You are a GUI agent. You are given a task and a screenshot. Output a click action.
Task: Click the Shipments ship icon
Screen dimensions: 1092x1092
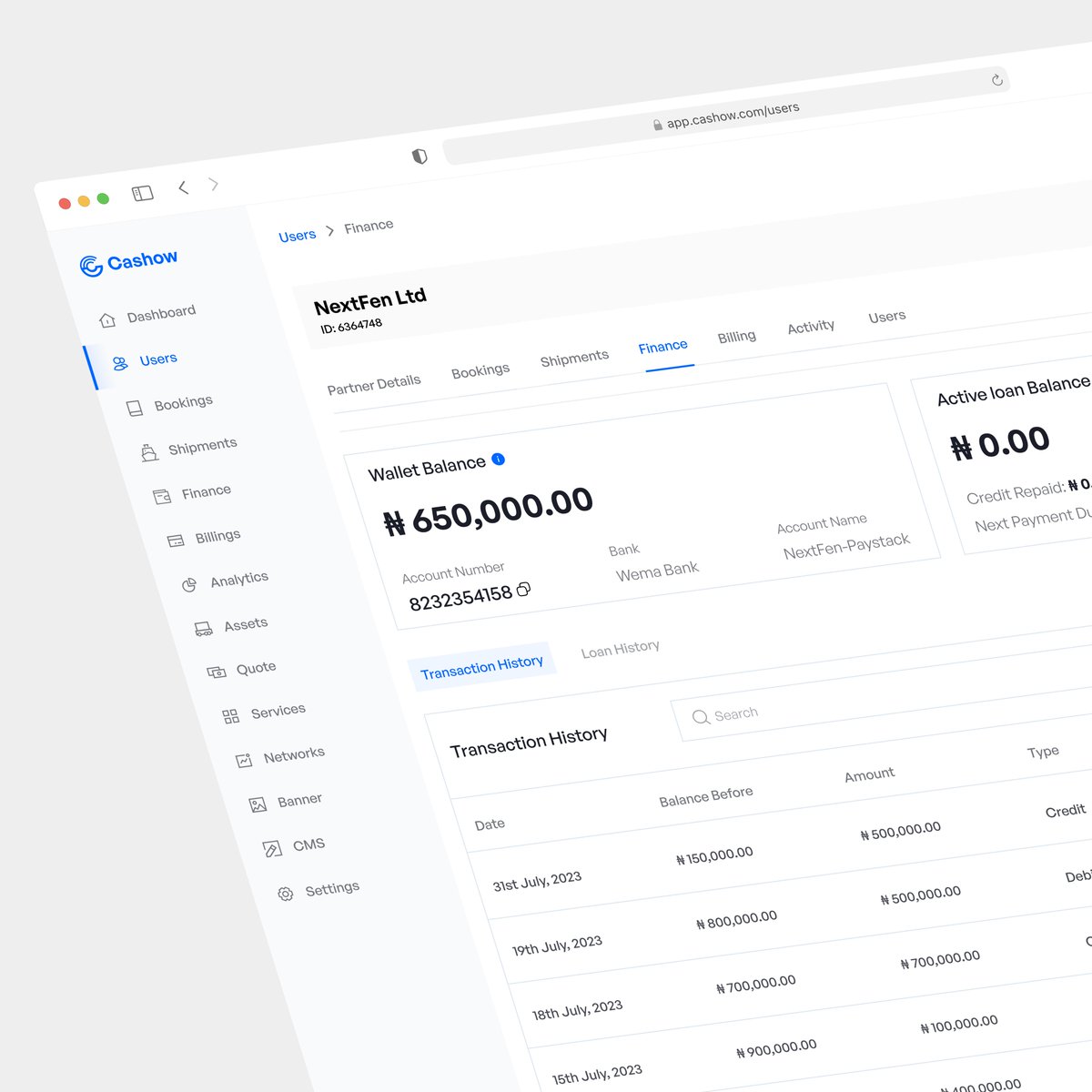(149, 452)
